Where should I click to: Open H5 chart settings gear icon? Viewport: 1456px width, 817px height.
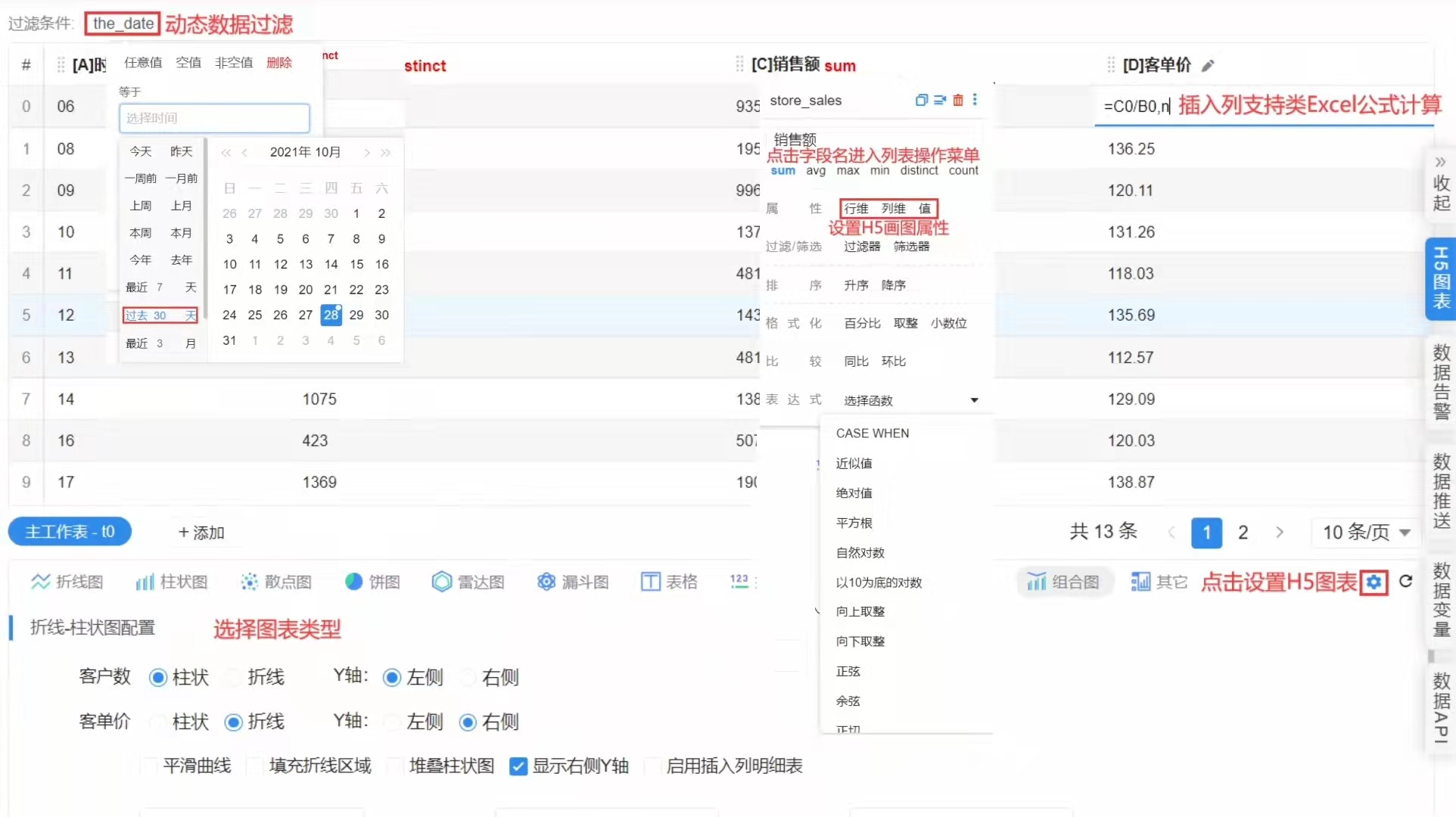(1374, 582)
